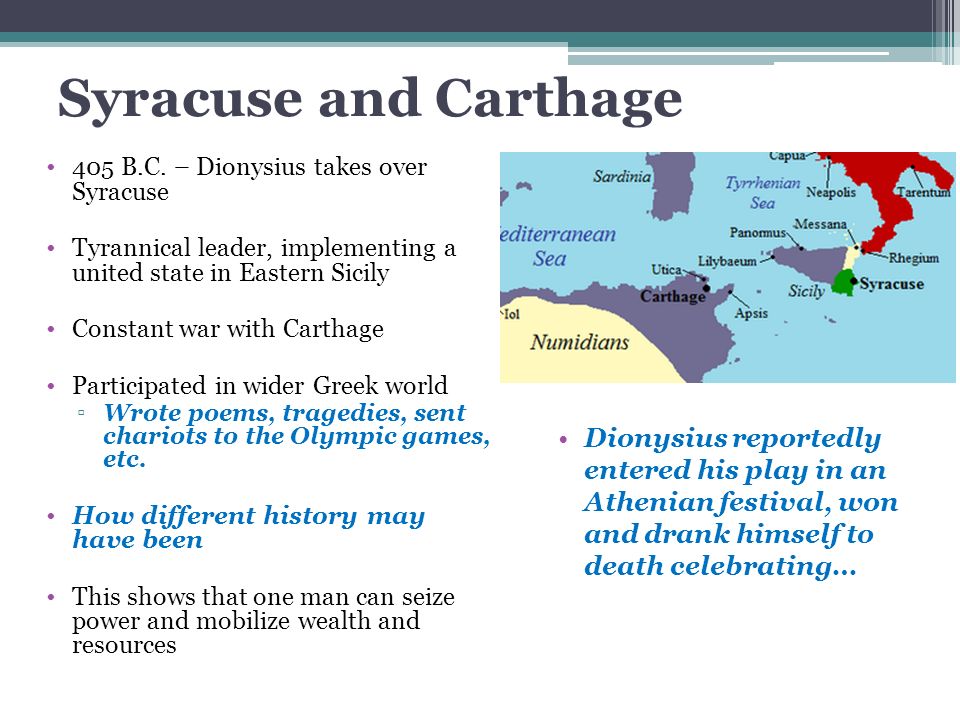Click the 'Constant war with Carthage' bullet
960x720 pixels.
click(x=228, y=329)
